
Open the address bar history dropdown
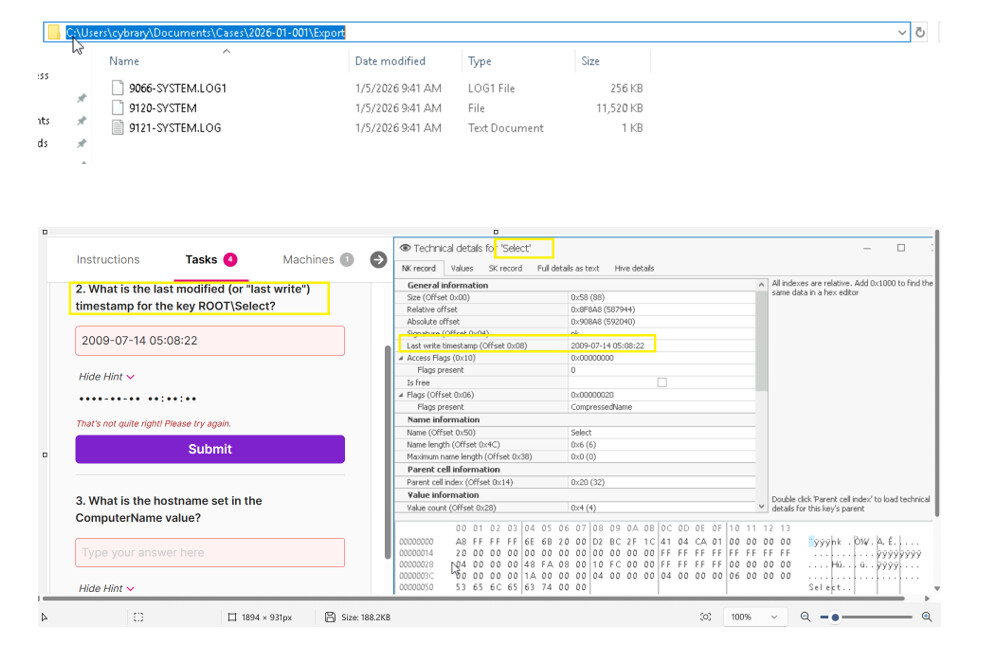pyautogui.click(x=902, y=32)
